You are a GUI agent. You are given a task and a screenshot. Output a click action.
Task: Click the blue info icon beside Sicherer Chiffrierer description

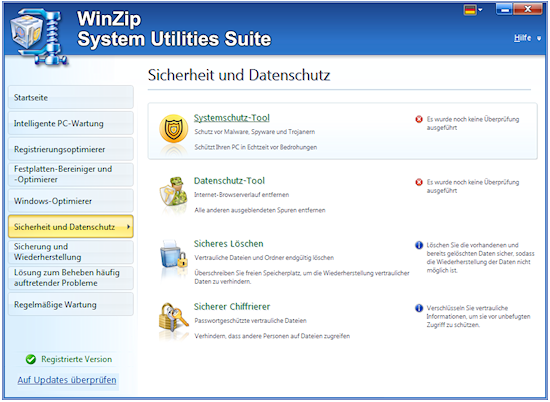click(x=419, y=308)
